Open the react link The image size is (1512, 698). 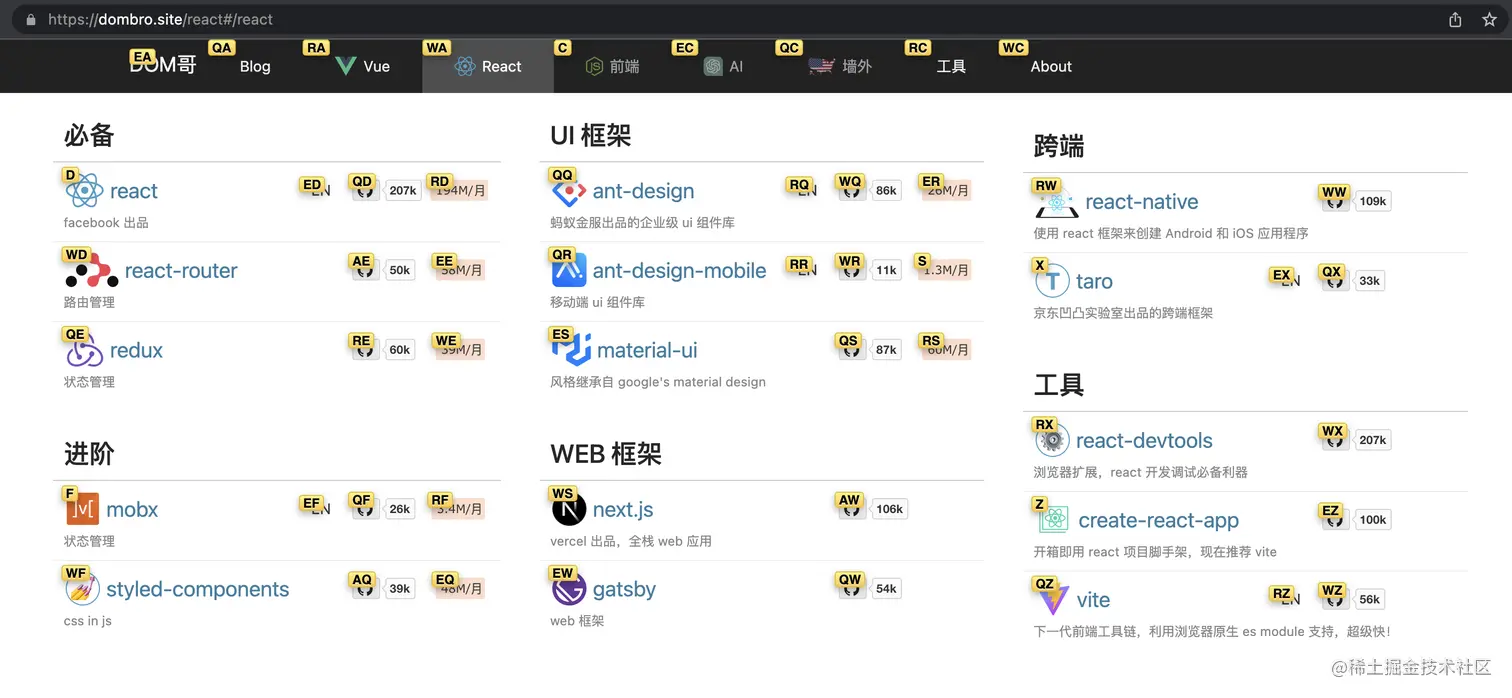click(x=134, y=191)
